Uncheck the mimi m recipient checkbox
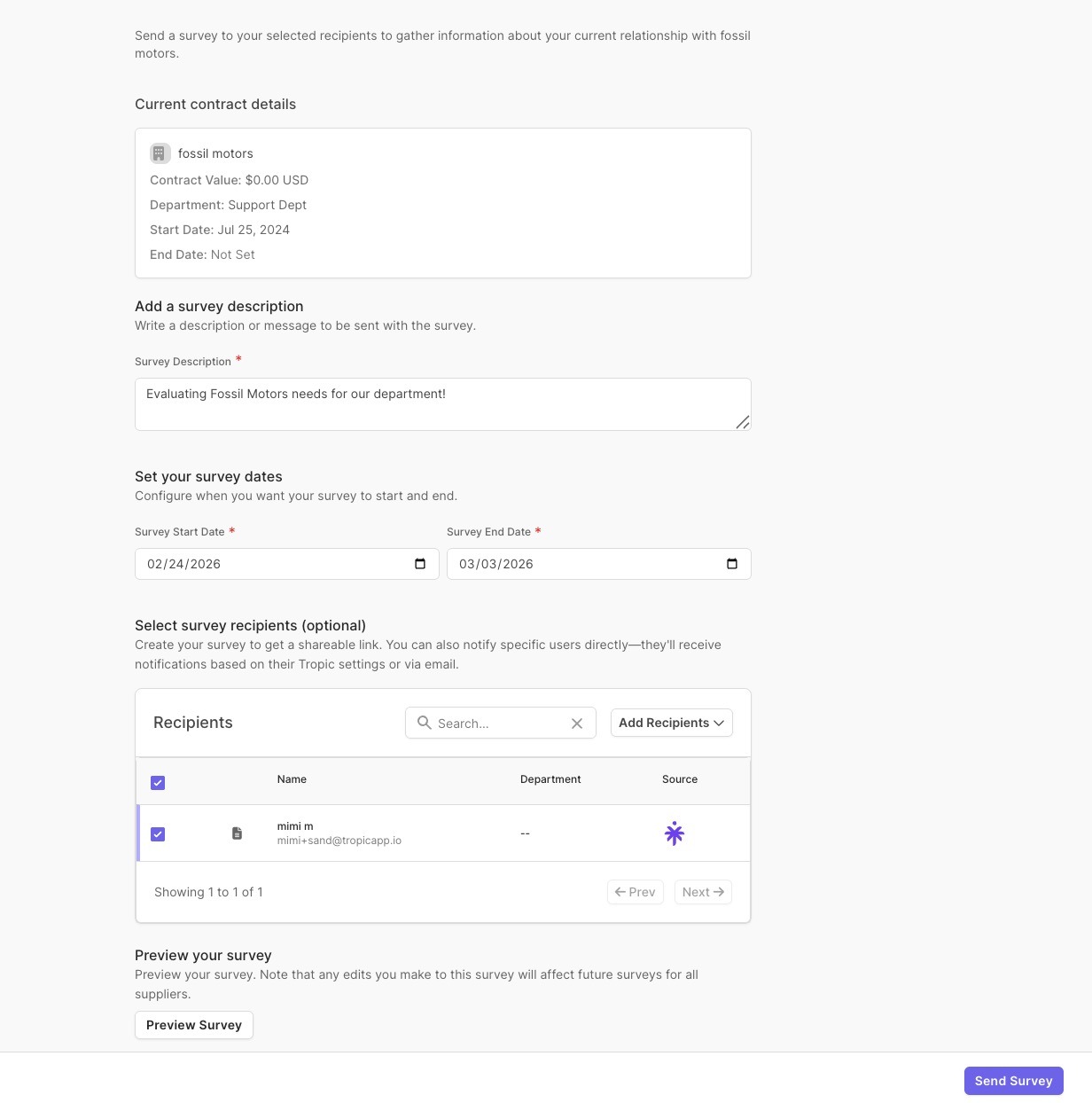Image resolution: width=1092 pixels, height=1103 pixels. click(158, 834)
